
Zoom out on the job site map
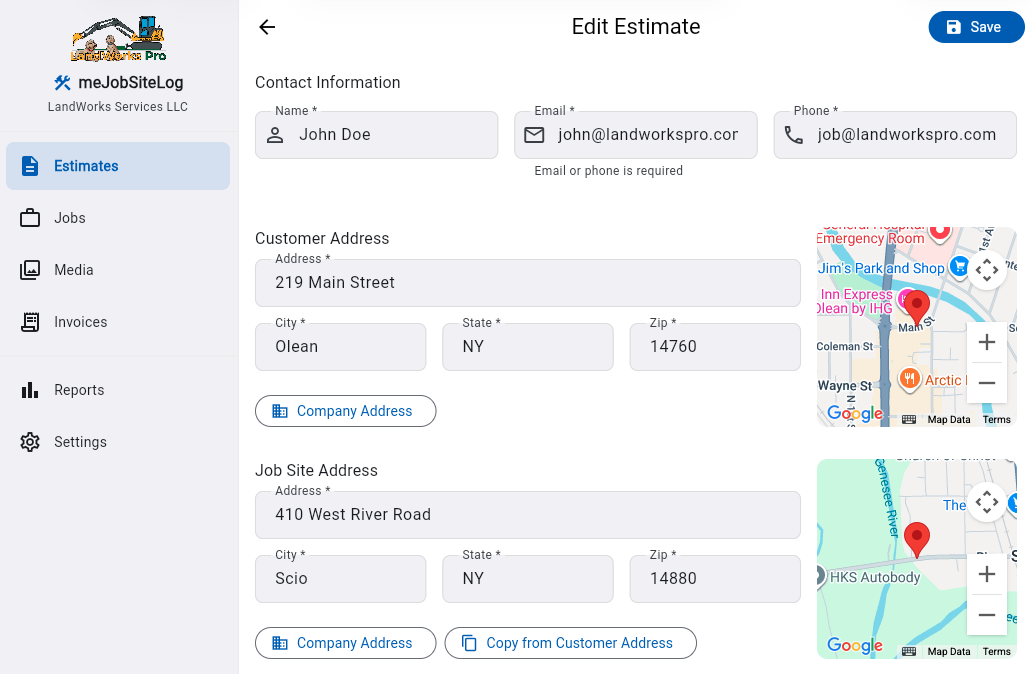click(987, 615)
